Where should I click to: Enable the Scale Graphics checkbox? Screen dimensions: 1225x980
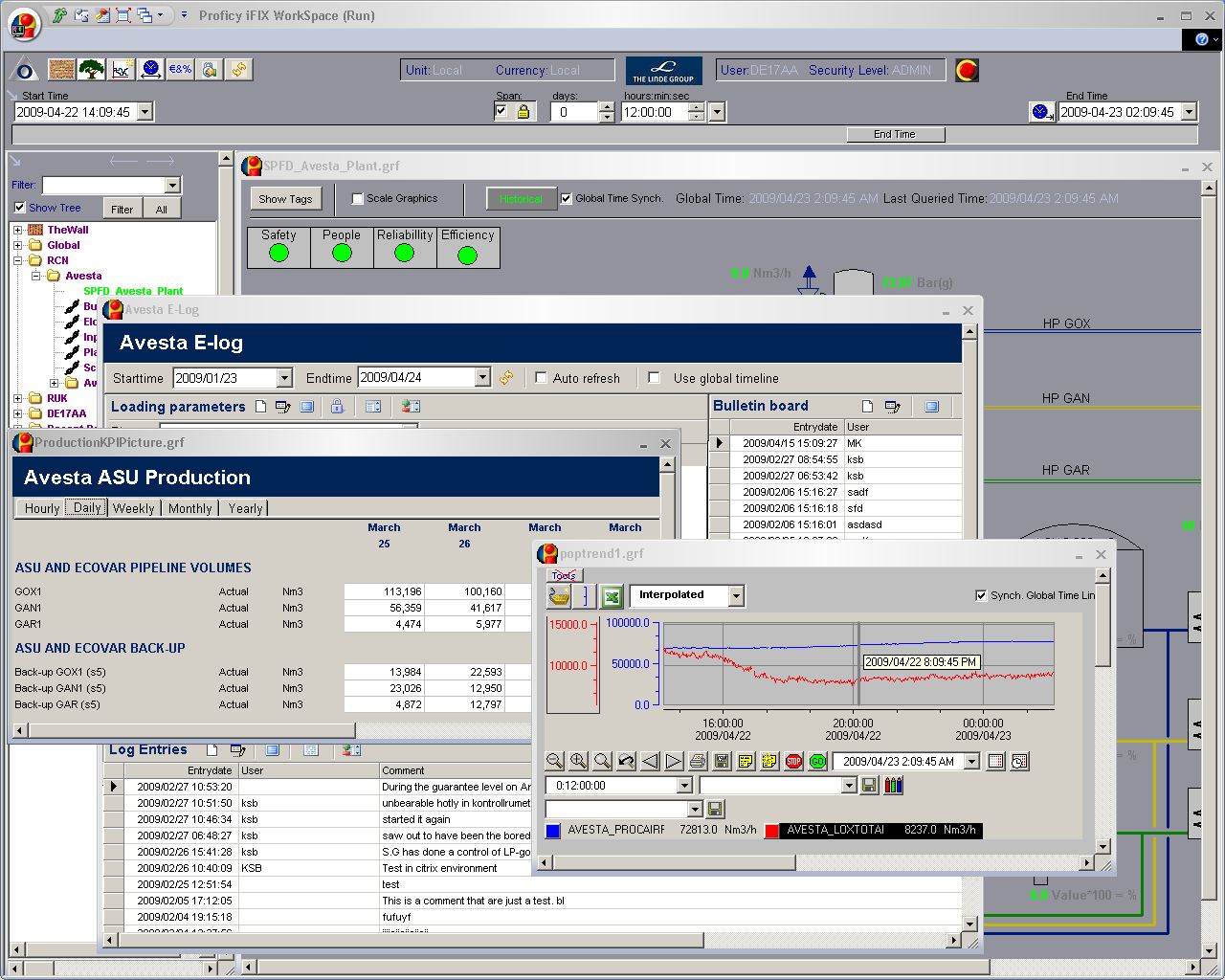358,199
